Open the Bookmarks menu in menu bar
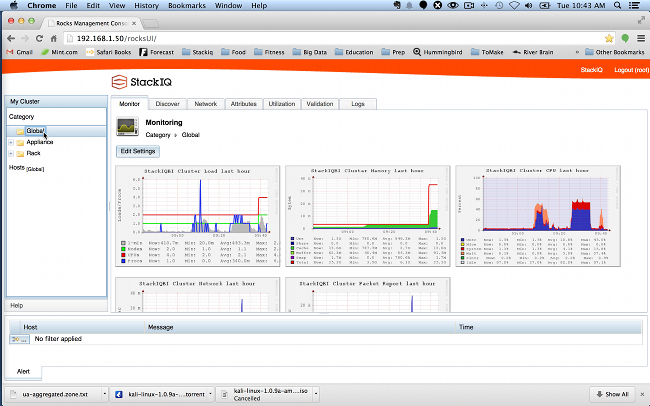The width and height of the screenshot is (650, 406). pyautogui.click(x=187, y=5)
